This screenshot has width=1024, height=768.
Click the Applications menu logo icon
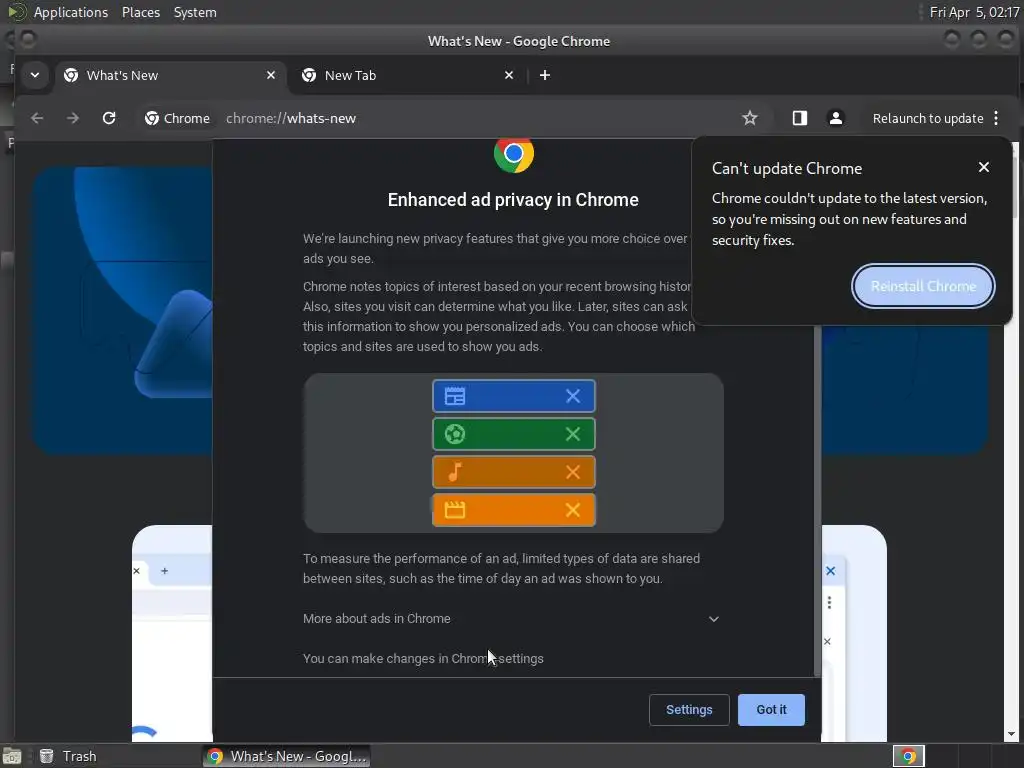(16, 12)
